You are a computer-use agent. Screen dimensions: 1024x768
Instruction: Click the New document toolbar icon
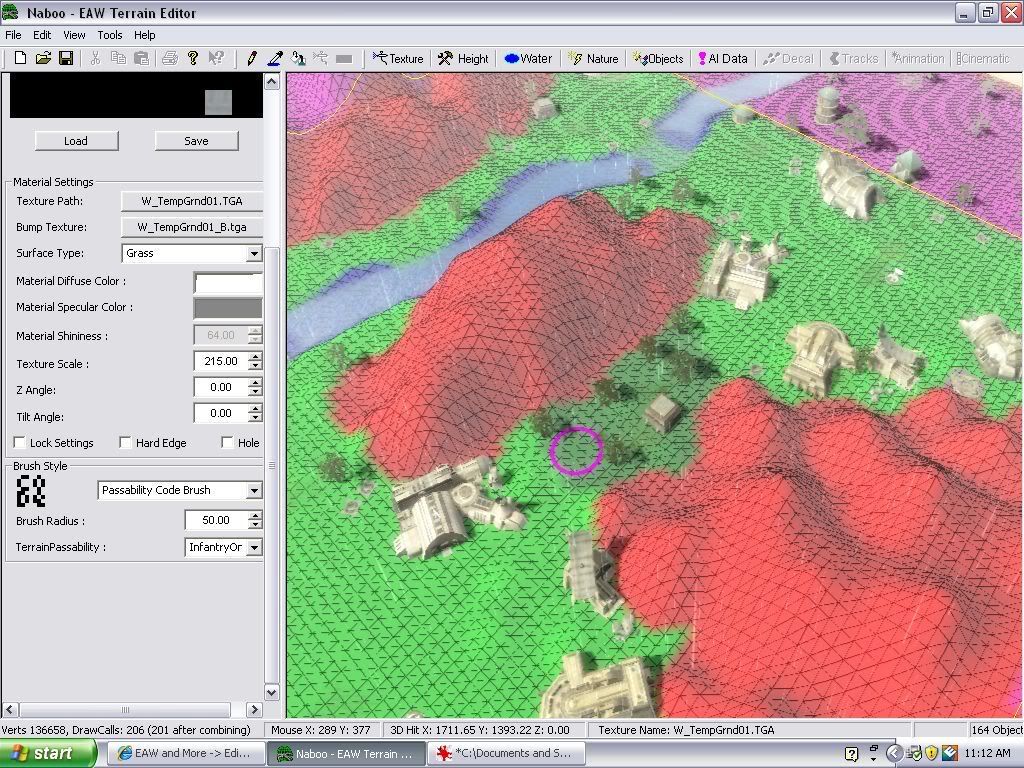click(20, 58)
